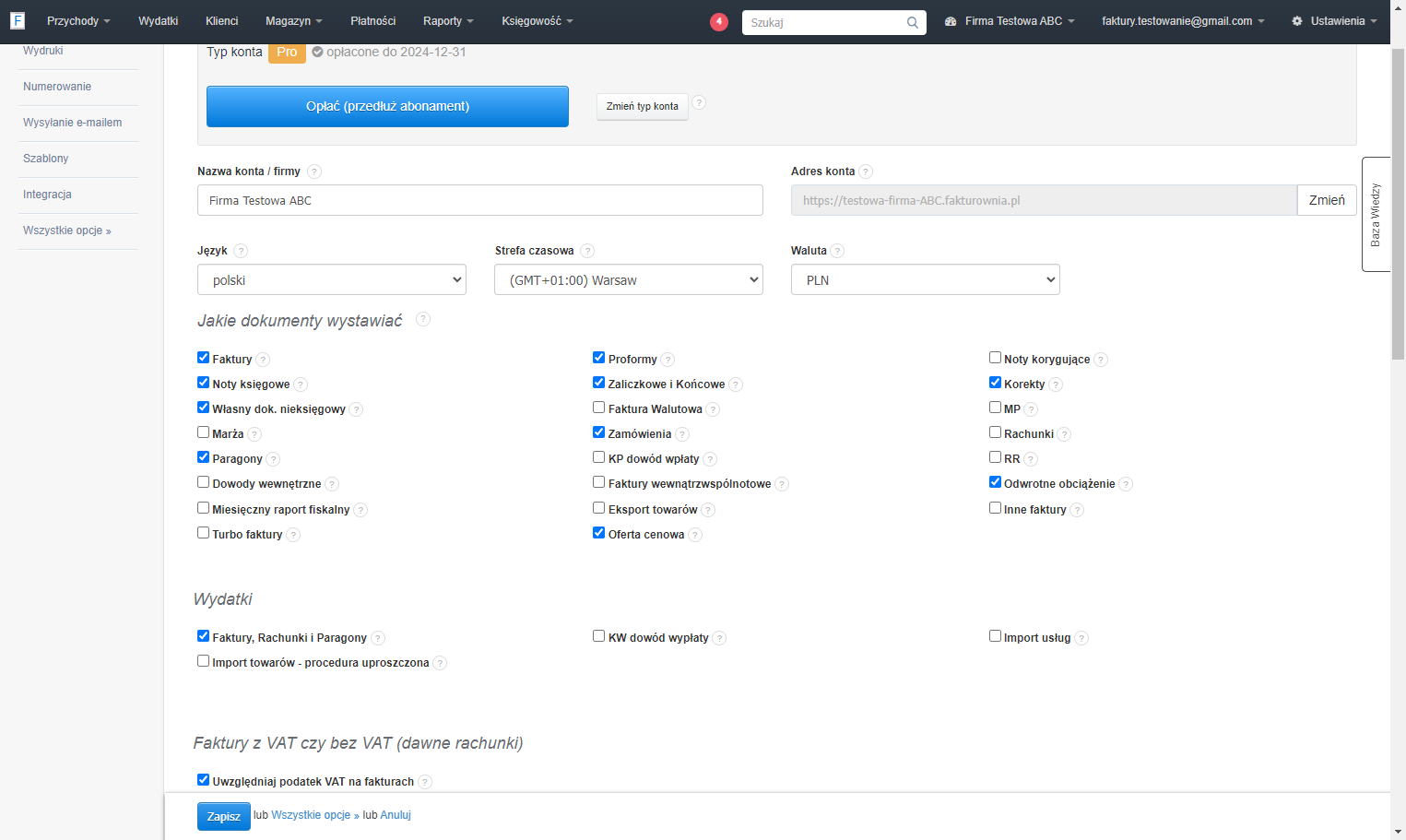
Task: Click the Anuluj link
Action: pyautogui.click(x=396, y=815)
